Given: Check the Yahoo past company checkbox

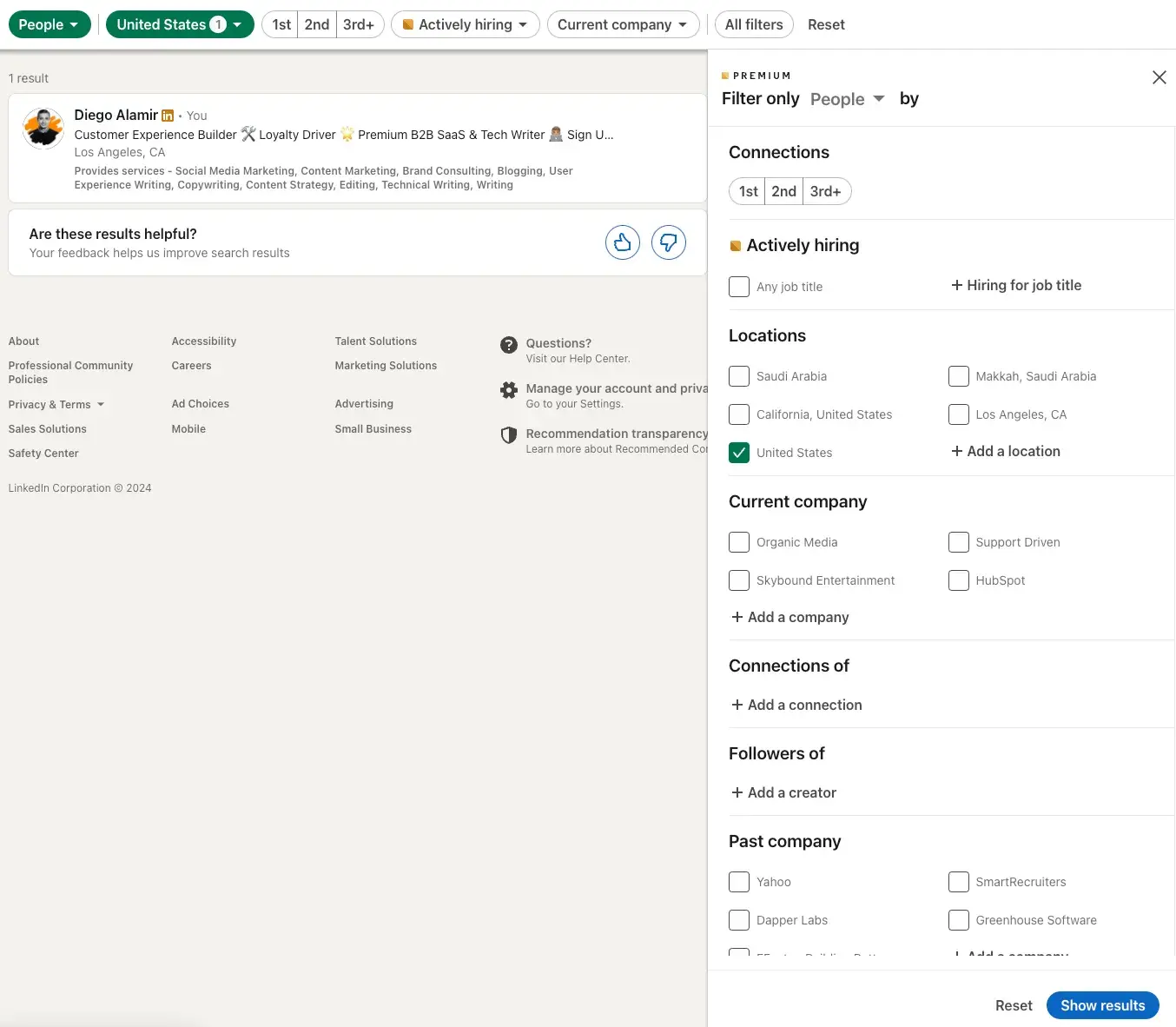Looking at the screenshot, I should coord(739,882).
